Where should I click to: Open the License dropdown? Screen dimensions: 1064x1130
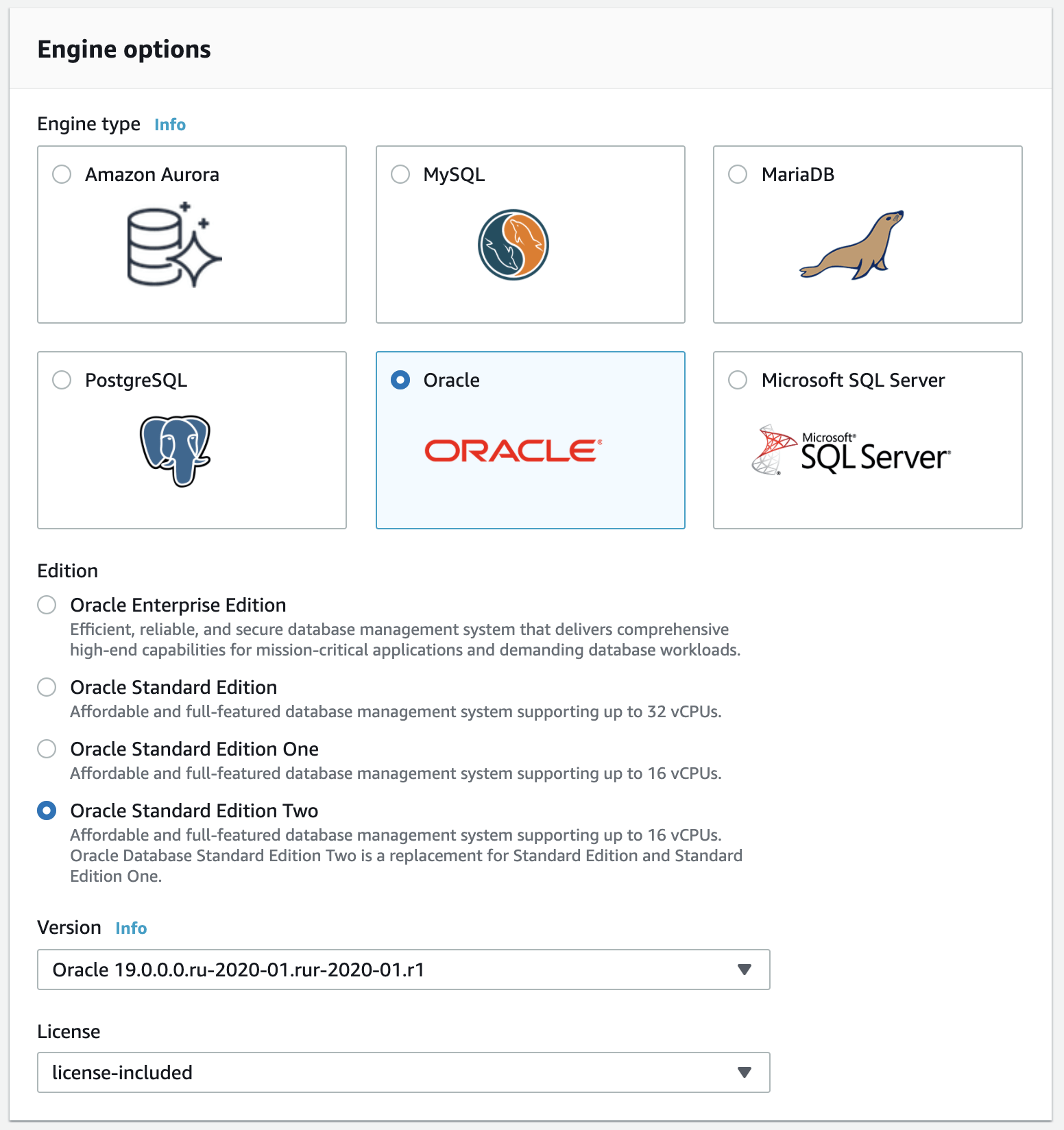click(x=403, y=1072)
